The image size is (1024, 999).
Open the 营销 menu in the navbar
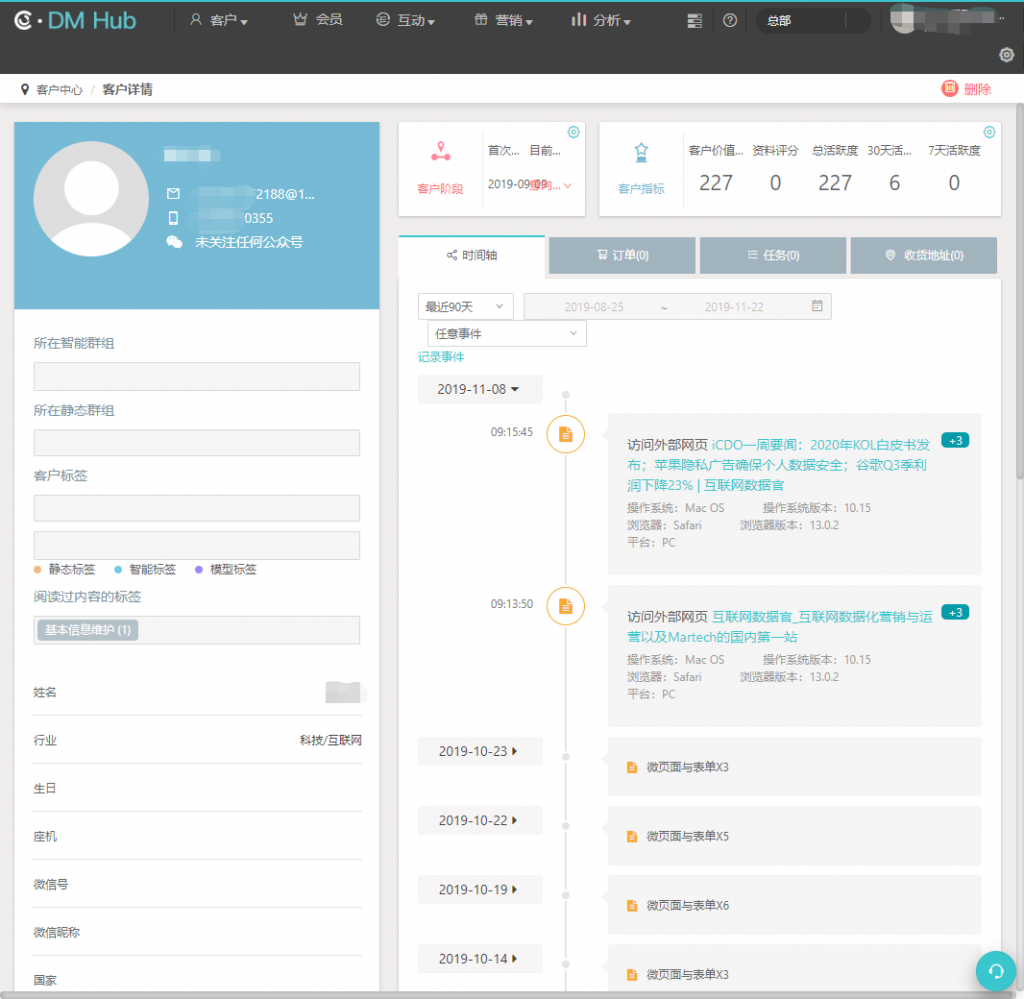pos(503,21)
